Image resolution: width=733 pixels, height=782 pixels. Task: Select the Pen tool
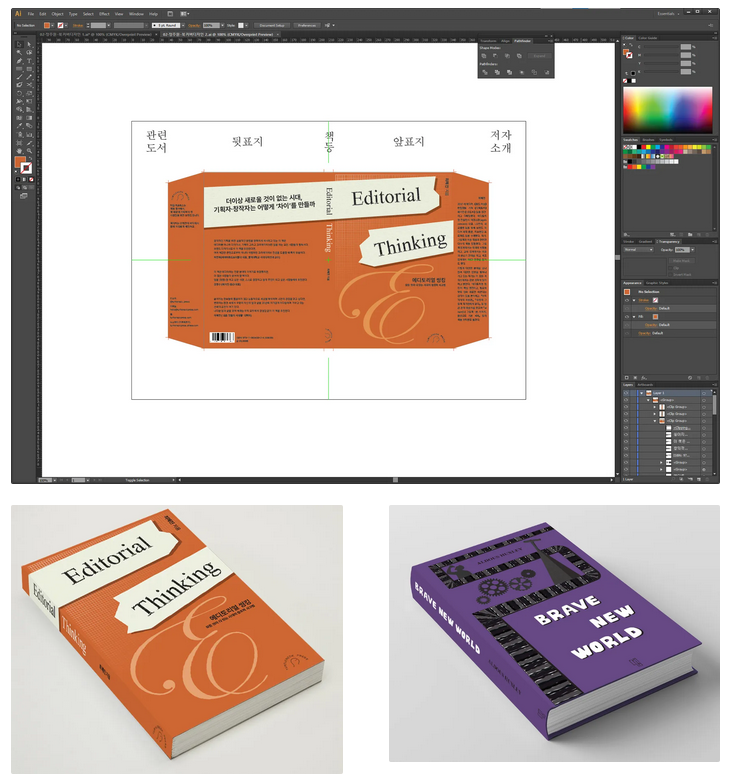[x=19, y=61]
